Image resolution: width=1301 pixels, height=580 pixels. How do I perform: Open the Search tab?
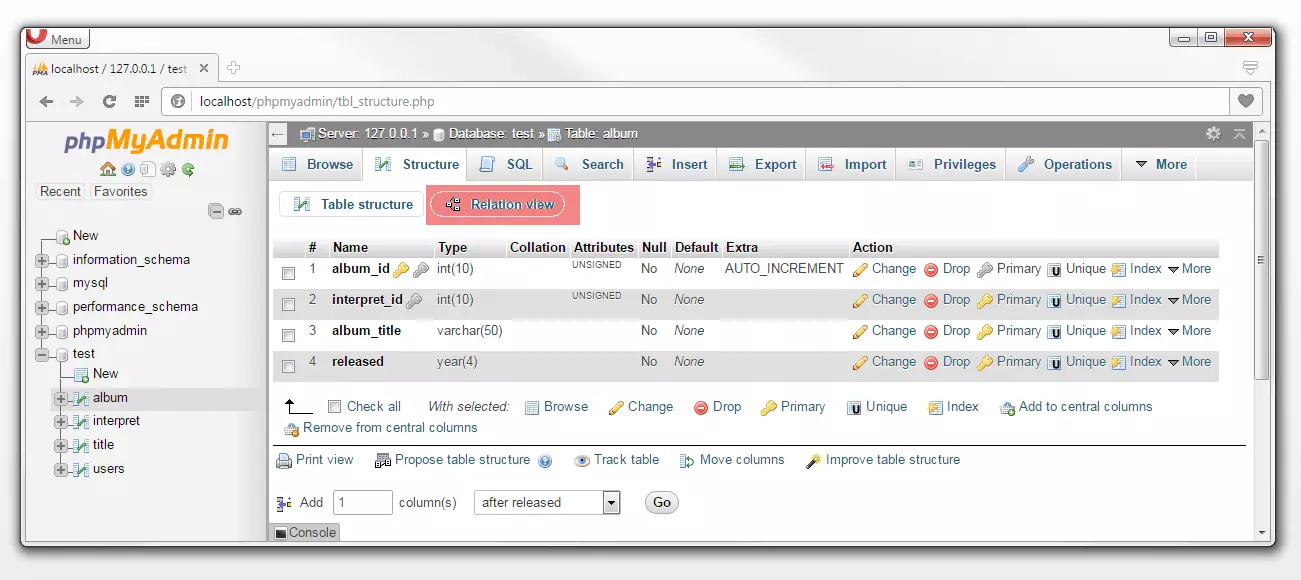pyautogui.click(x=589, y=165)
